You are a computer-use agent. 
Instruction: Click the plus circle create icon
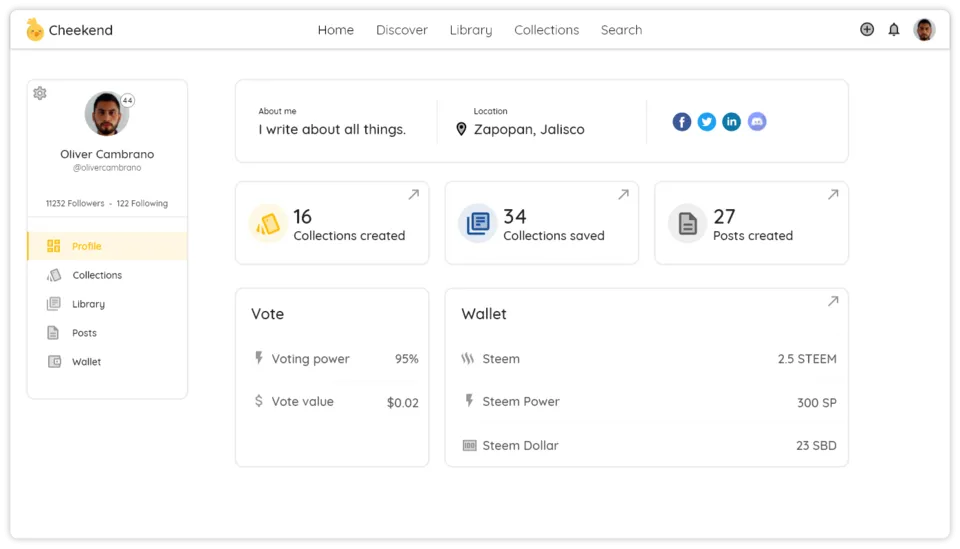coord(867,29)
